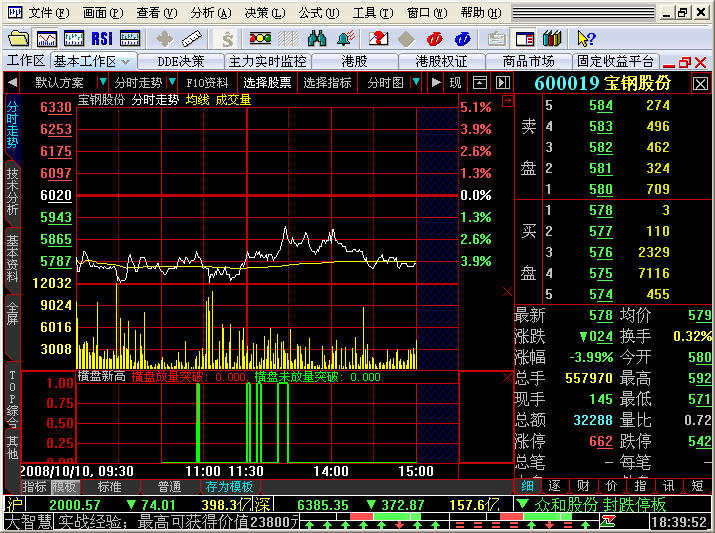Image resolution: width=715 pixels, height=533 pixels.
Task: Toggle the 现 display button
Action: click(x=455, y=83)
